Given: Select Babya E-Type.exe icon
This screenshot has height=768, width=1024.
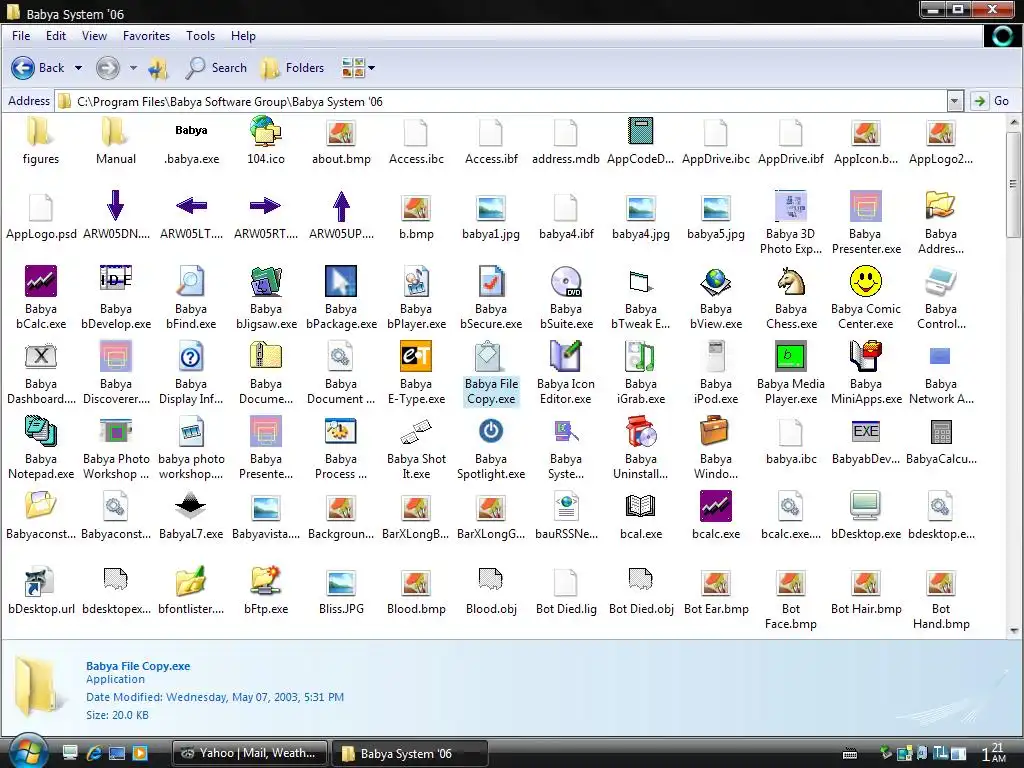Looking at the screenshot, I should [416, 356].
